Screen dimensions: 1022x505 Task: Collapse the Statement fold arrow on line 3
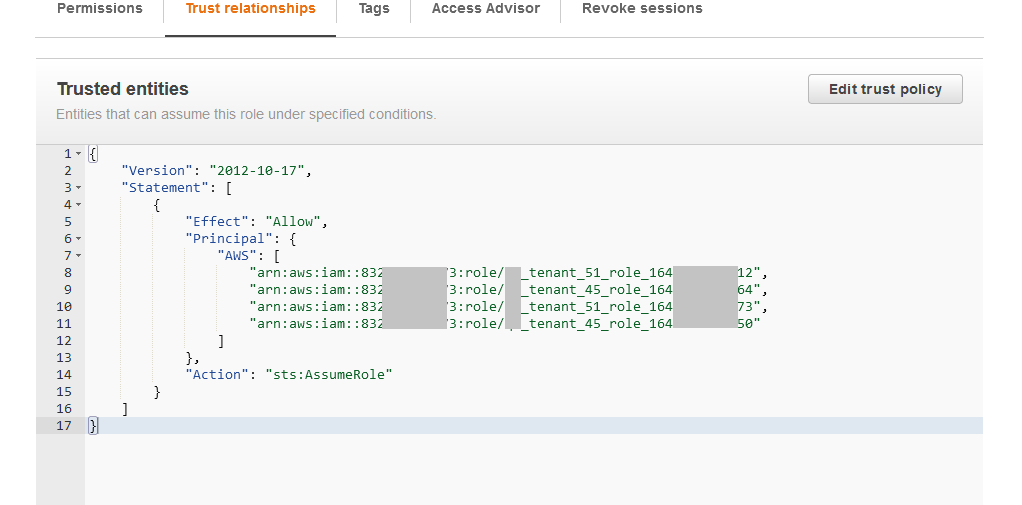pos(78,188)
